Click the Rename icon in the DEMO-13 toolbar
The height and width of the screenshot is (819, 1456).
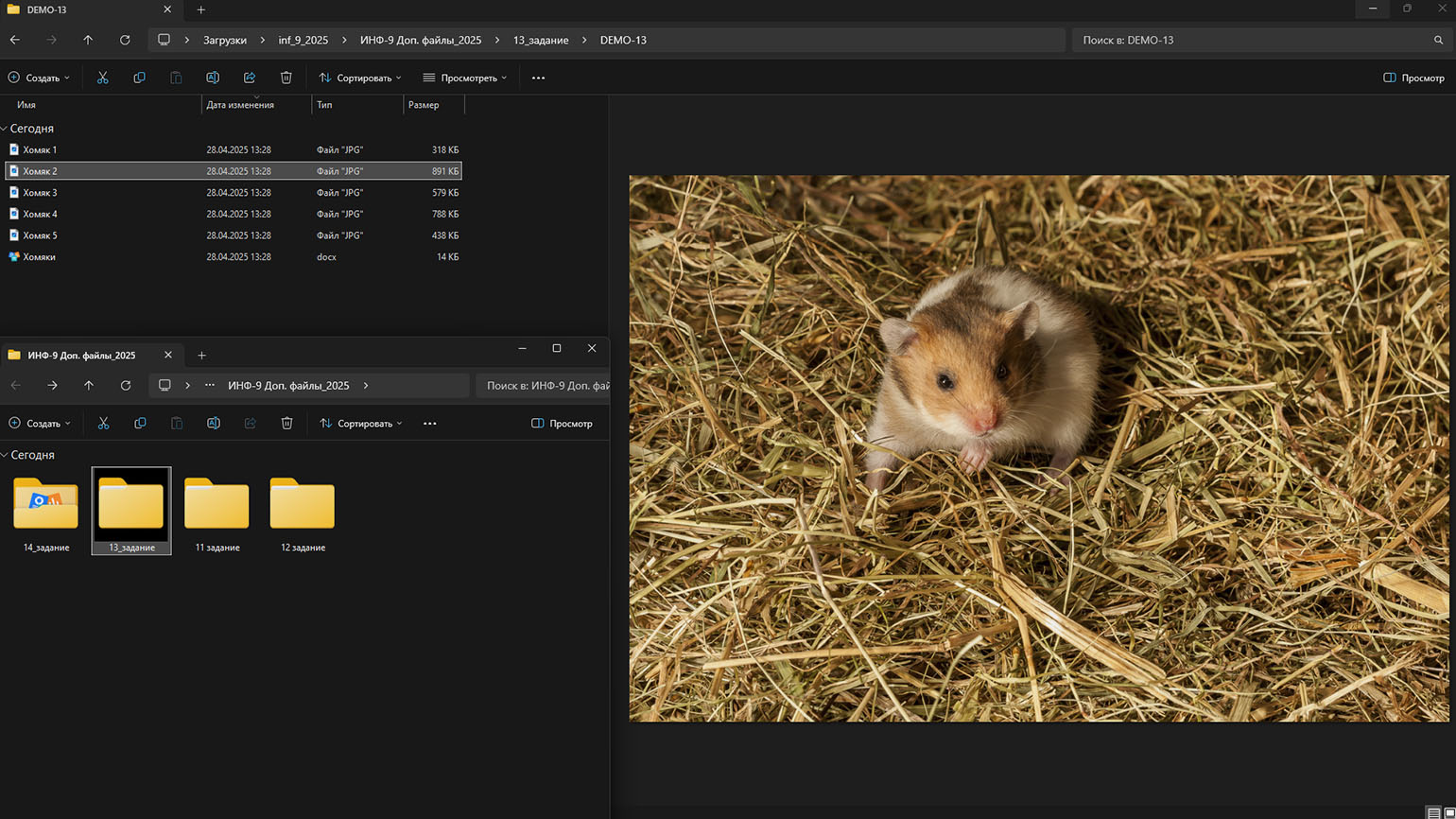pyautogui.click(x=213, y=78)
